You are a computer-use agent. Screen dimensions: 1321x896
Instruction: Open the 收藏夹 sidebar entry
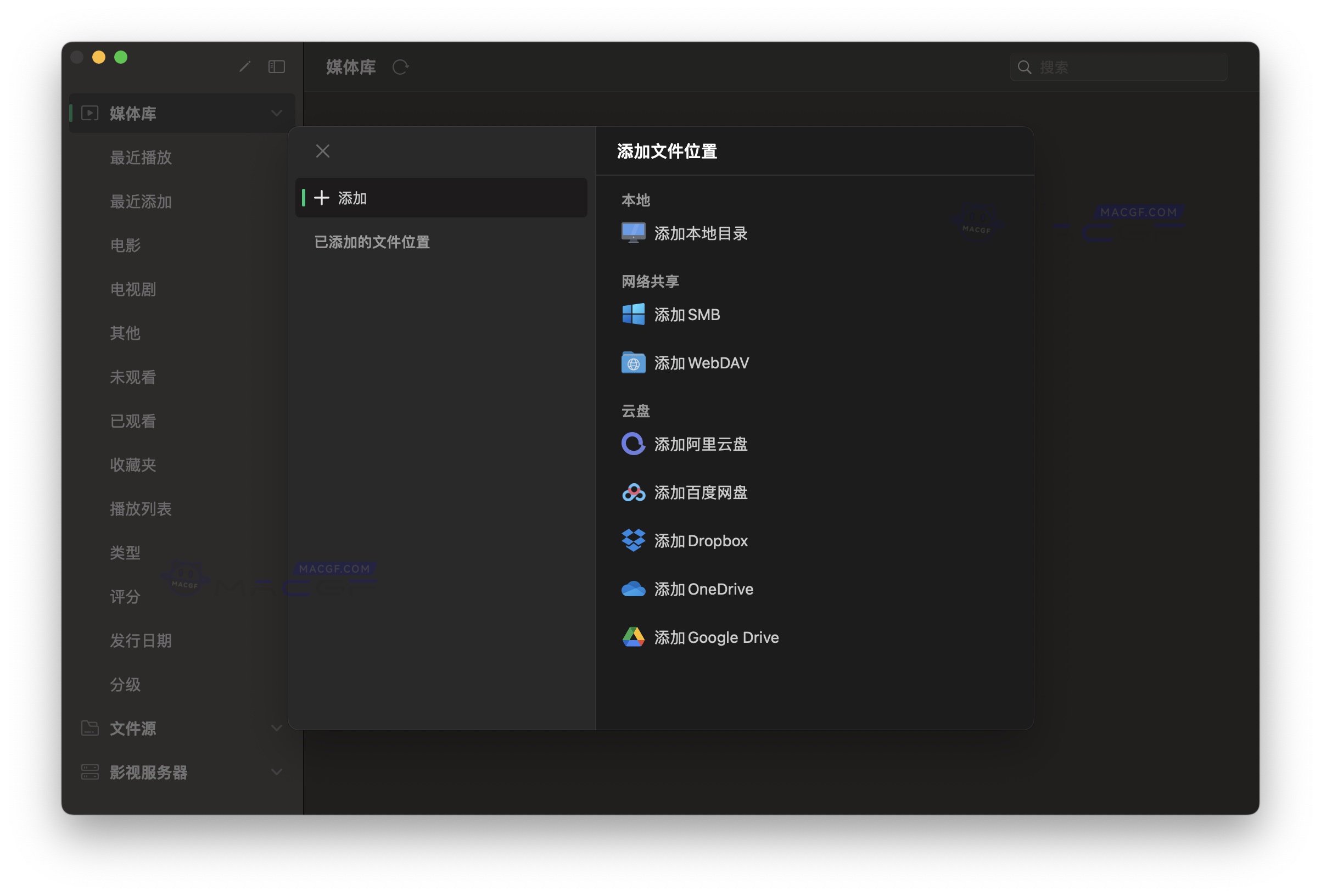click(x=133, y=465)
